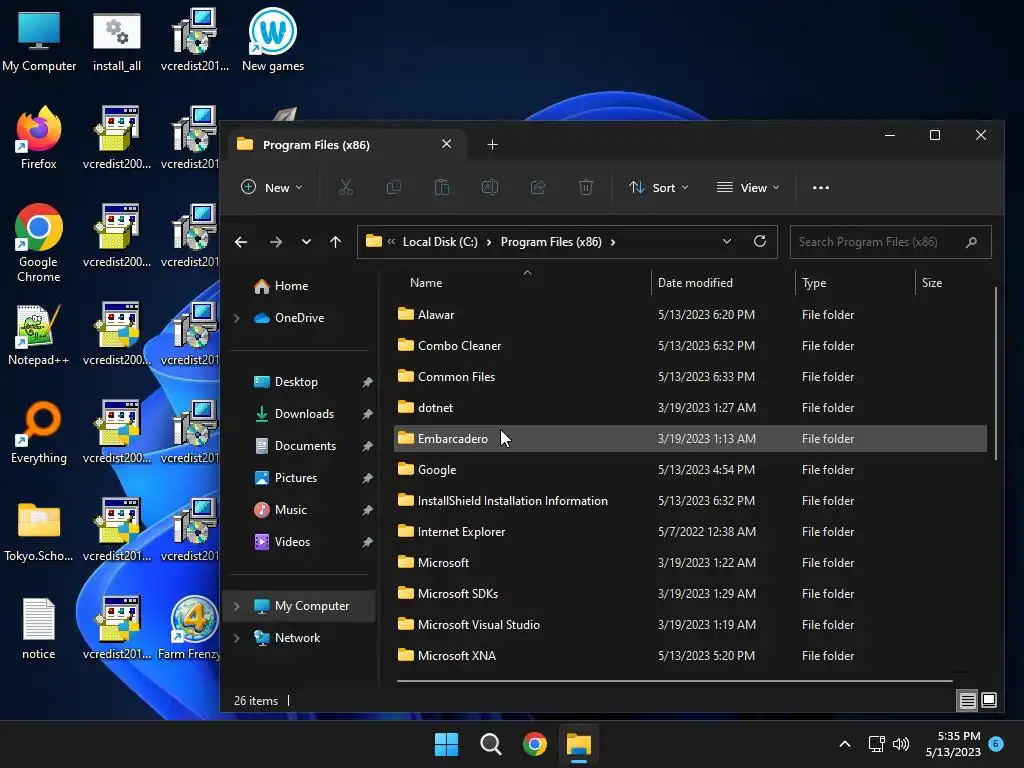
Task: Show hidden tray icons chevron
Action: 844,744
